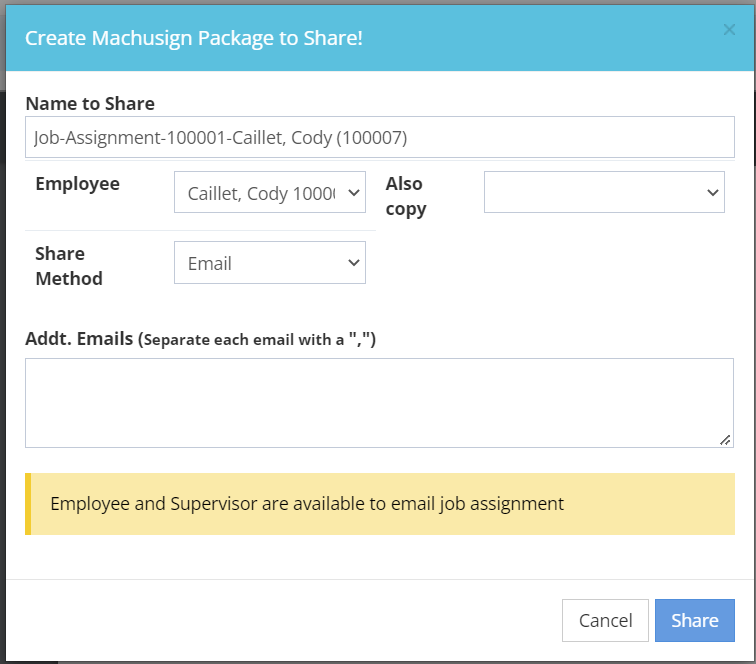
Task: Select the yellow notice about email job assignment
Action: click(380, 503)
